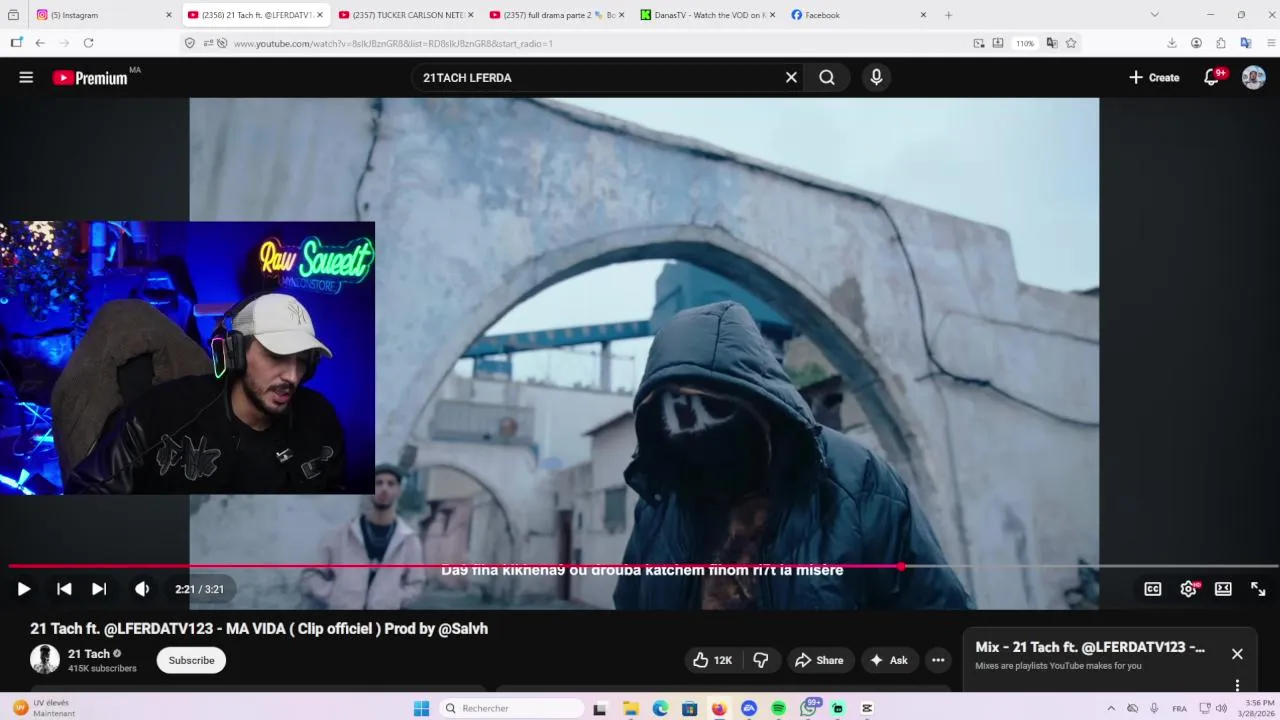Go back in browser history

[40, 43]
